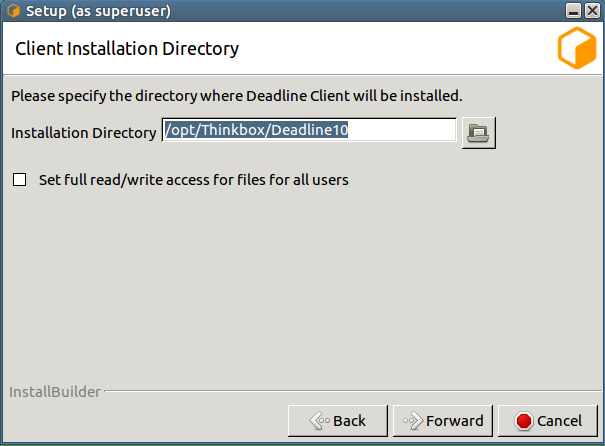Image resolution: width=605 pixels, height=446 pixels.
Task: Enable full read/write access checkbox
Action: coord(19,181)
